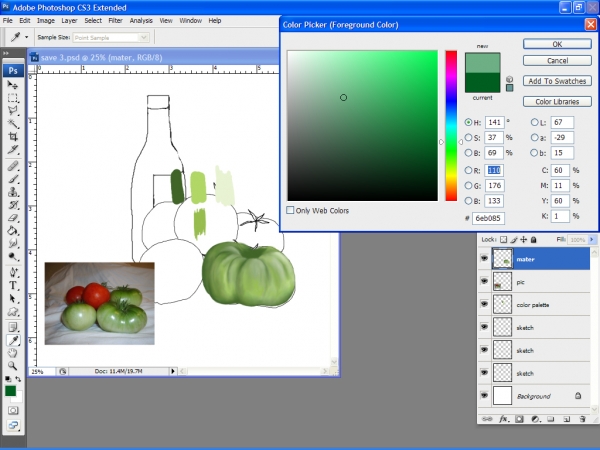
Task: Lock layer position with cross-arrows icon
Action: pyautogui.click(x=523, y=240)
